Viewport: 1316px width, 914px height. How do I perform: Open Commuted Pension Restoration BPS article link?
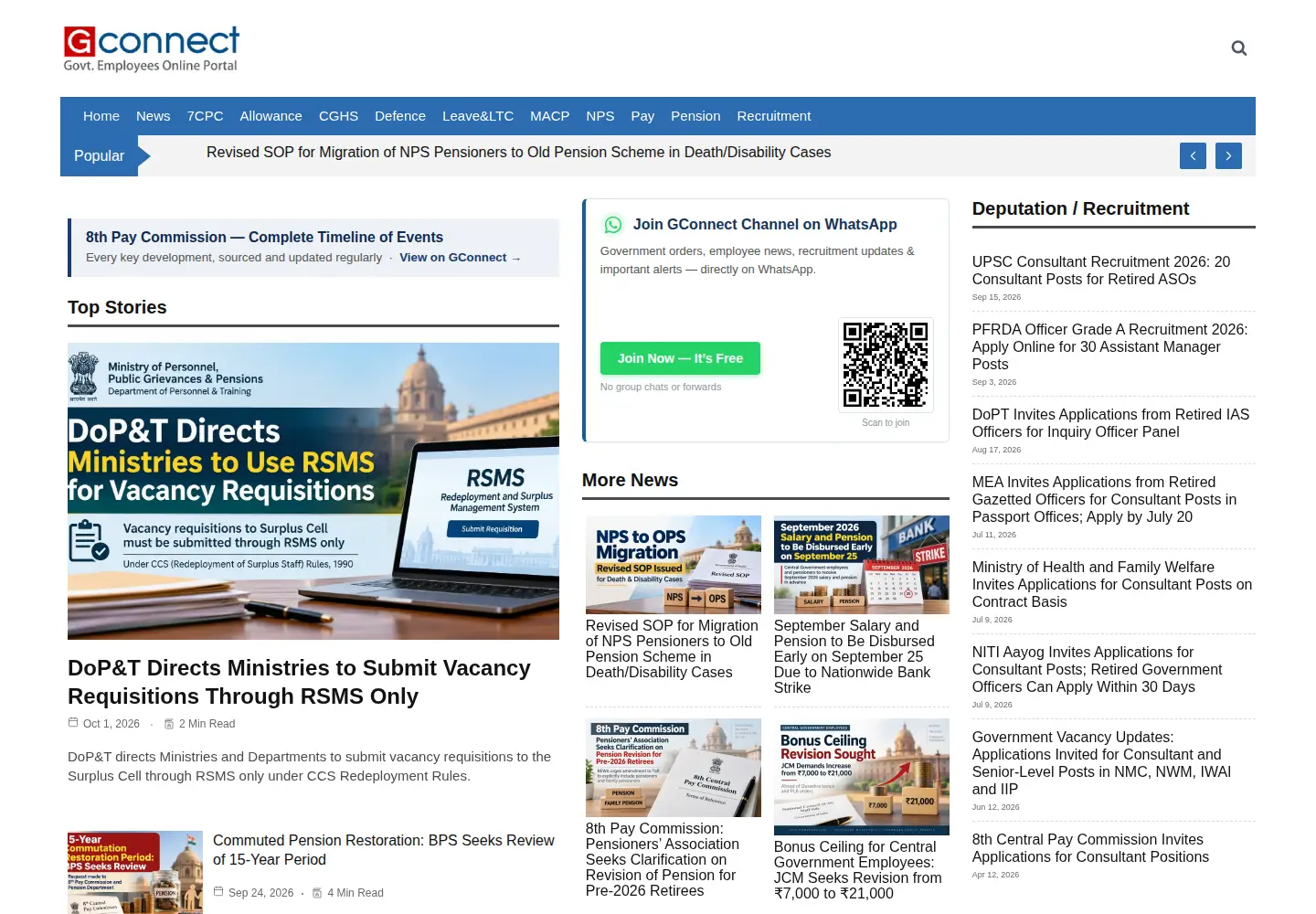click(x=384, y=850)
